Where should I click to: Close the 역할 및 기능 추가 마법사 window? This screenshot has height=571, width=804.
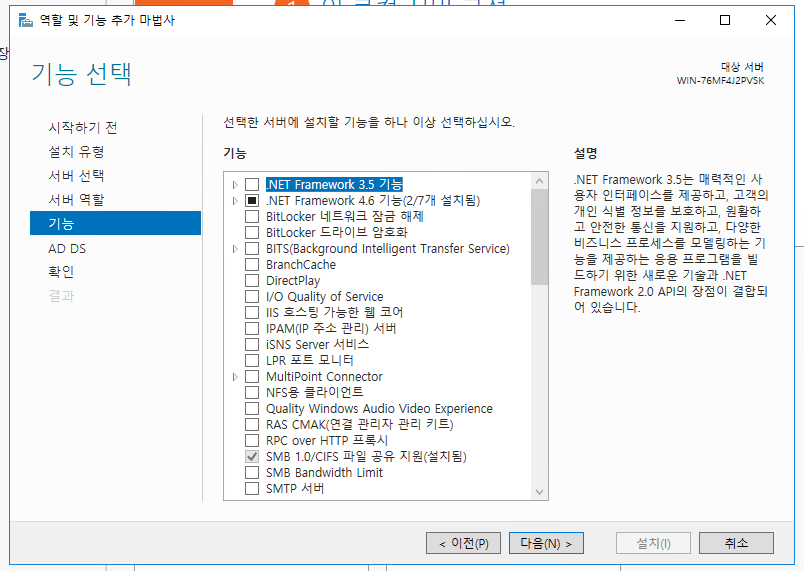point(771,21)
